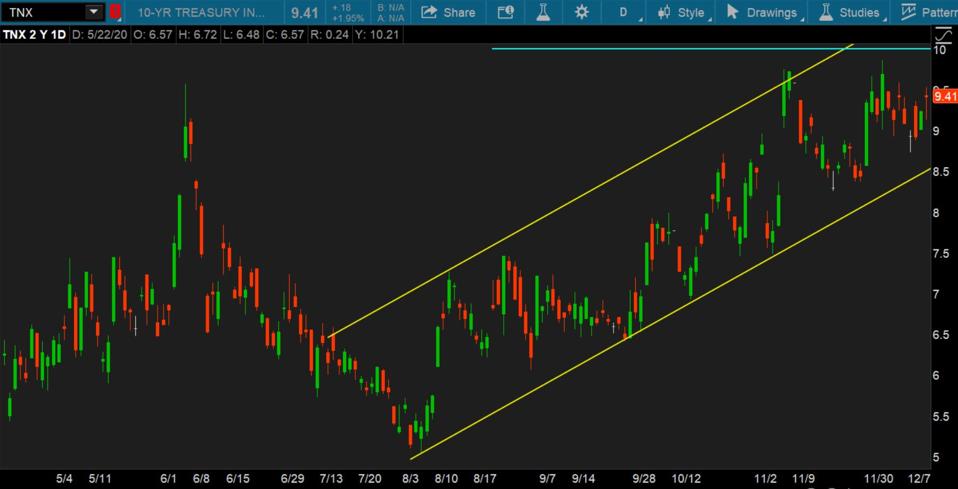Image resolution: width=958 pixels, height=489 pixels.
Task: Open the Patterns menu
Action: coord(929,13)
